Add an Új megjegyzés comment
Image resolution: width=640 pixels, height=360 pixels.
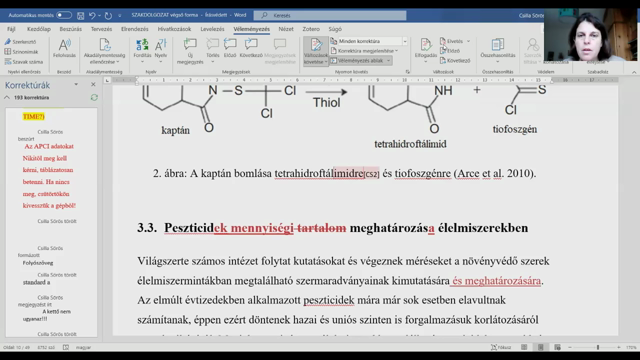coord(190,51)
